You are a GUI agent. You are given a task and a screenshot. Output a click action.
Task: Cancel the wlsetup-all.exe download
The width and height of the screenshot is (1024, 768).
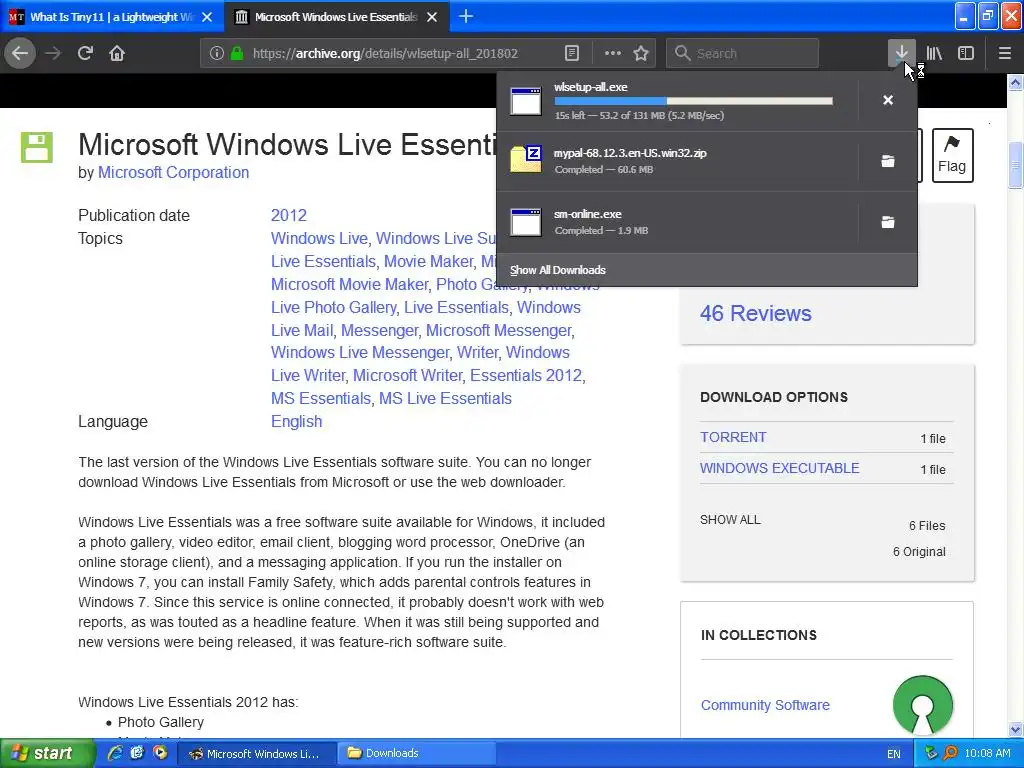[x=888, y=100]
